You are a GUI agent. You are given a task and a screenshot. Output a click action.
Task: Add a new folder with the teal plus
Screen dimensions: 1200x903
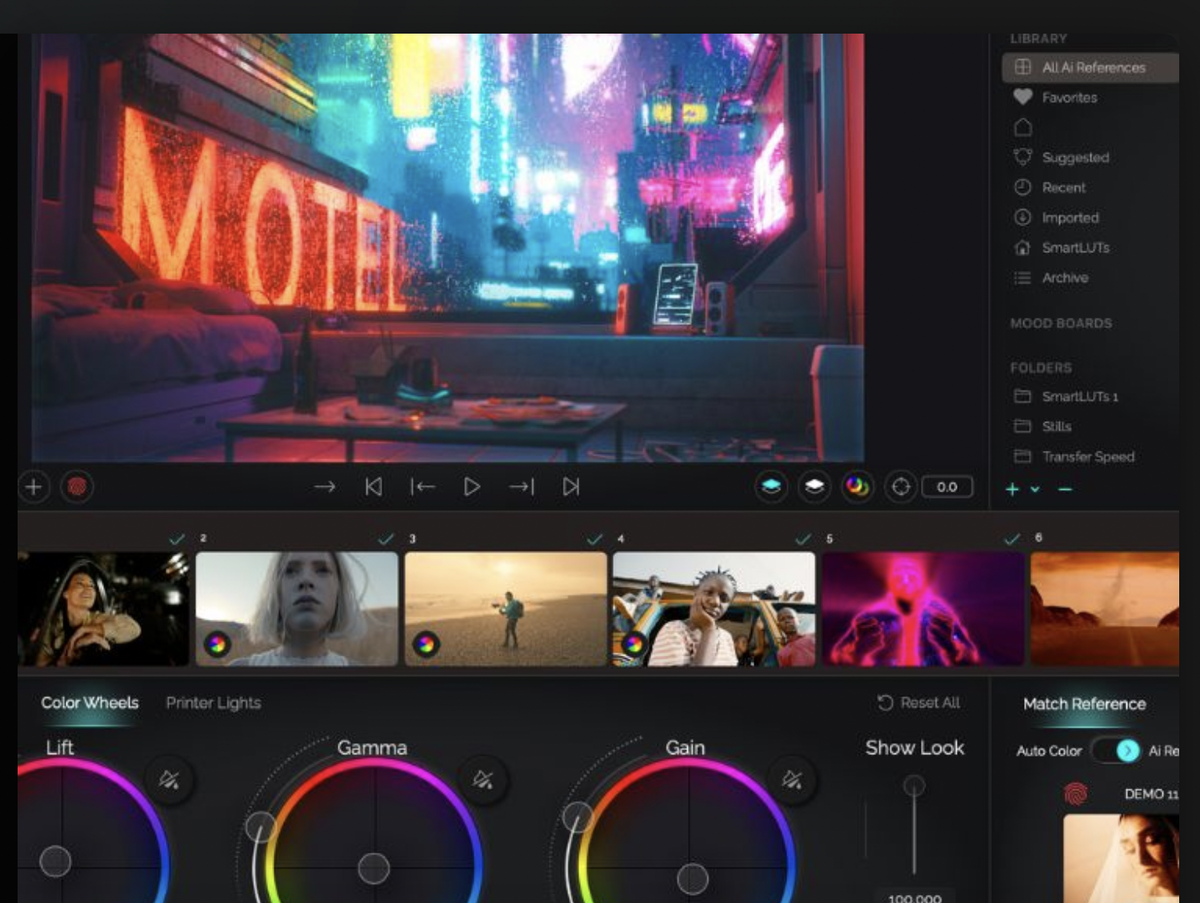pos(1012,489)
